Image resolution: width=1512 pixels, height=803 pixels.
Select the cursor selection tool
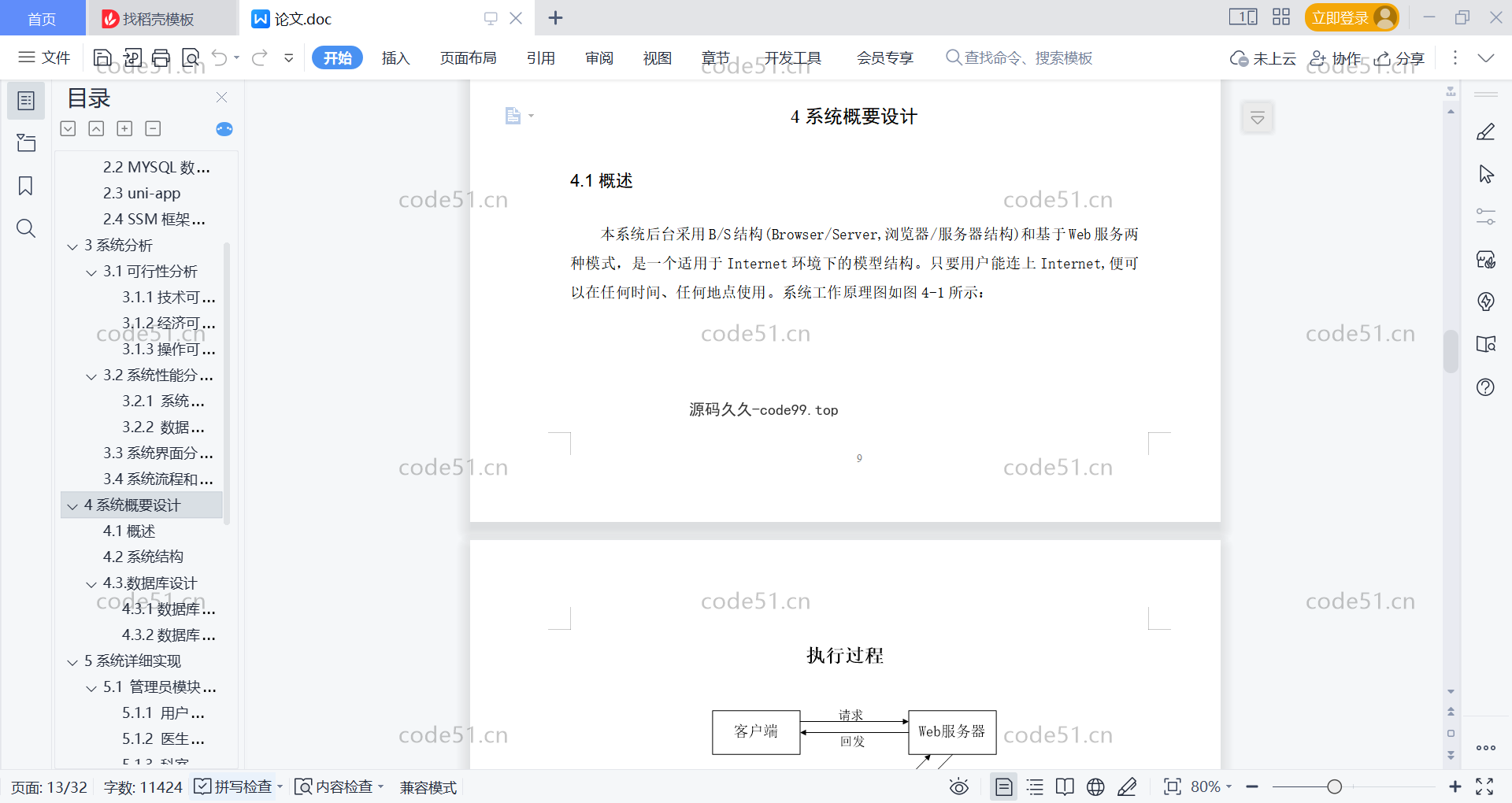1486,174
